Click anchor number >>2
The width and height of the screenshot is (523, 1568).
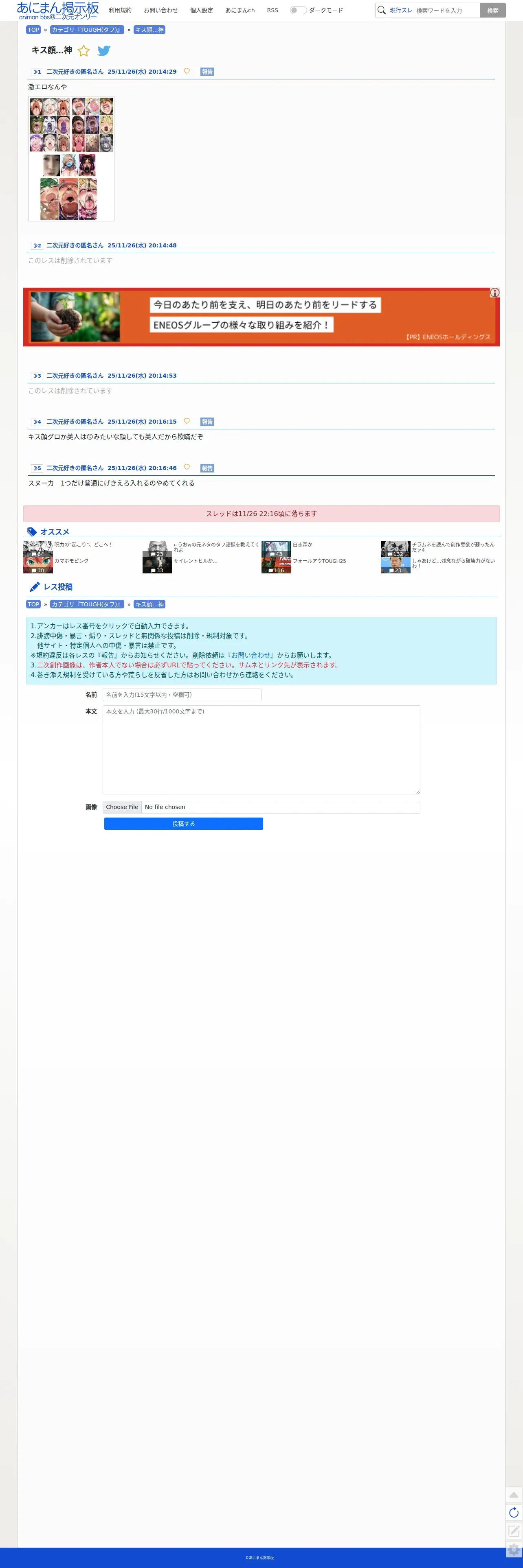tap(37, 246)
